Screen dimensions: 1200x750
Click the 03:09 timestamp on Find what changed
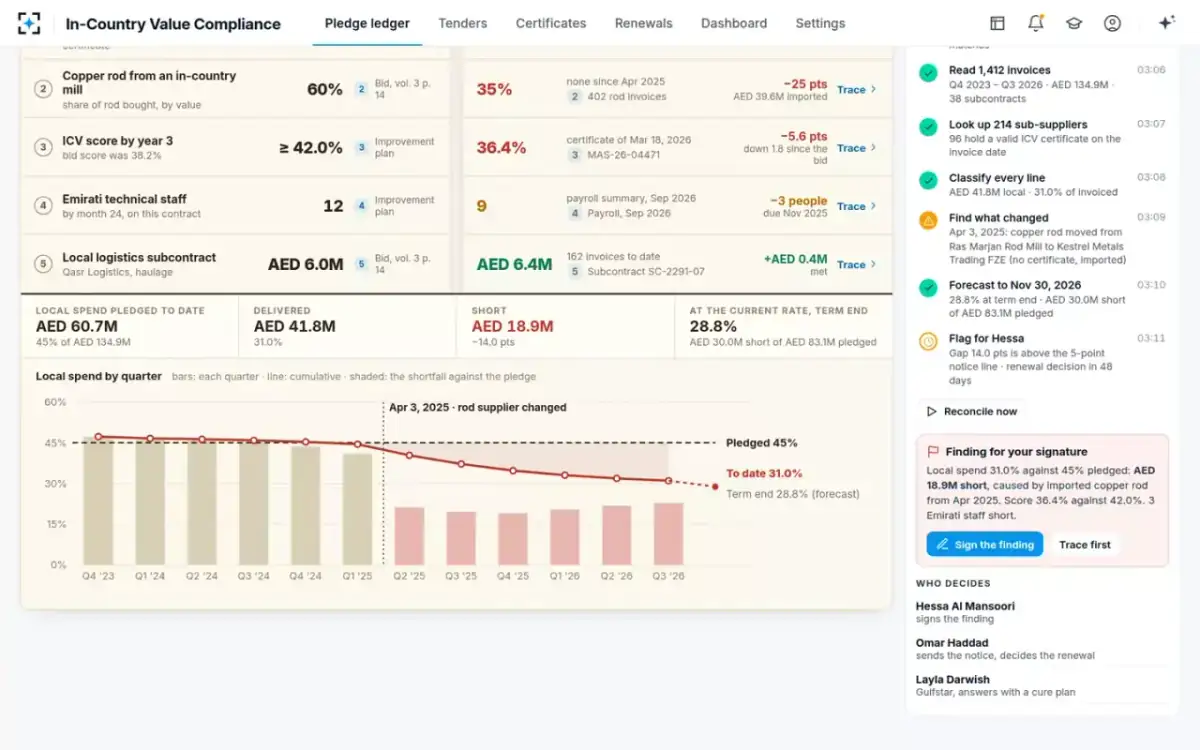[1151, 217]
